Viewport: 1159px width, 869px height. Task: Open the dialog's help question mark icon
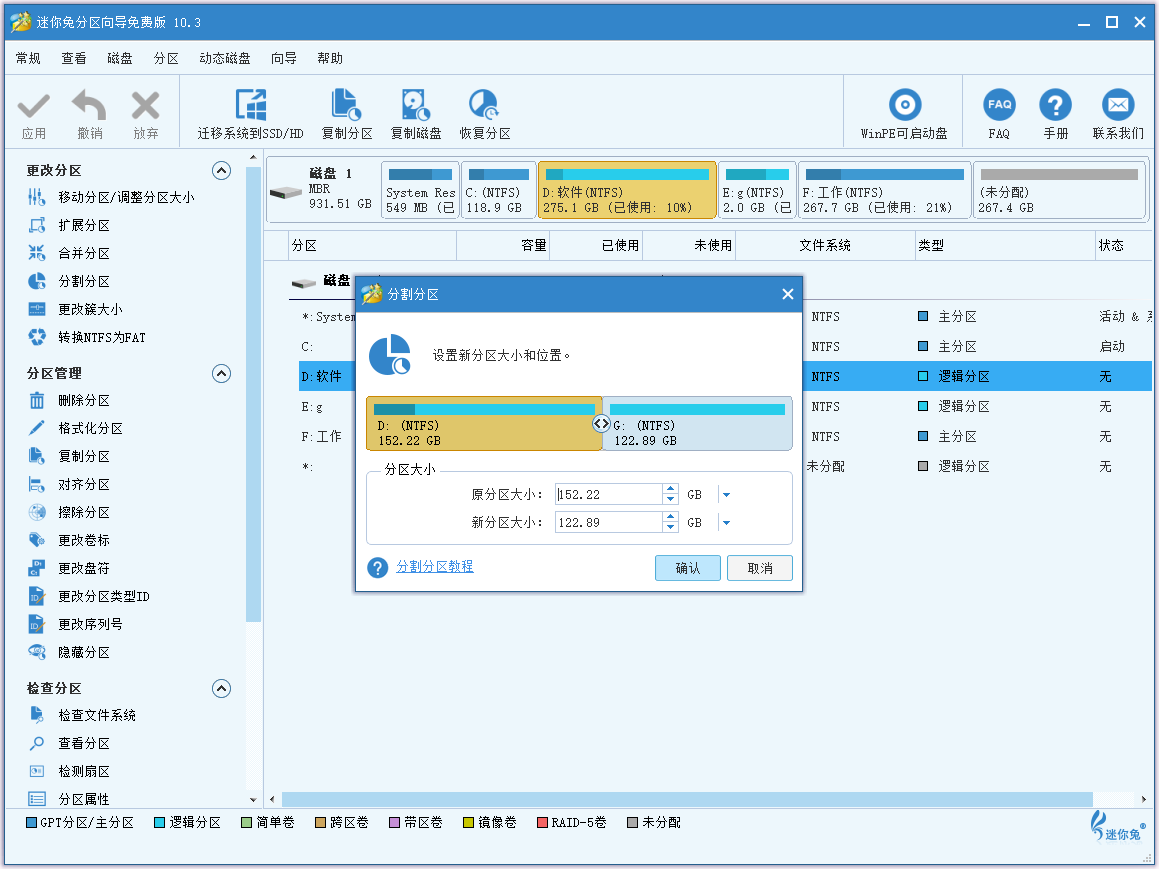point(378,568)
